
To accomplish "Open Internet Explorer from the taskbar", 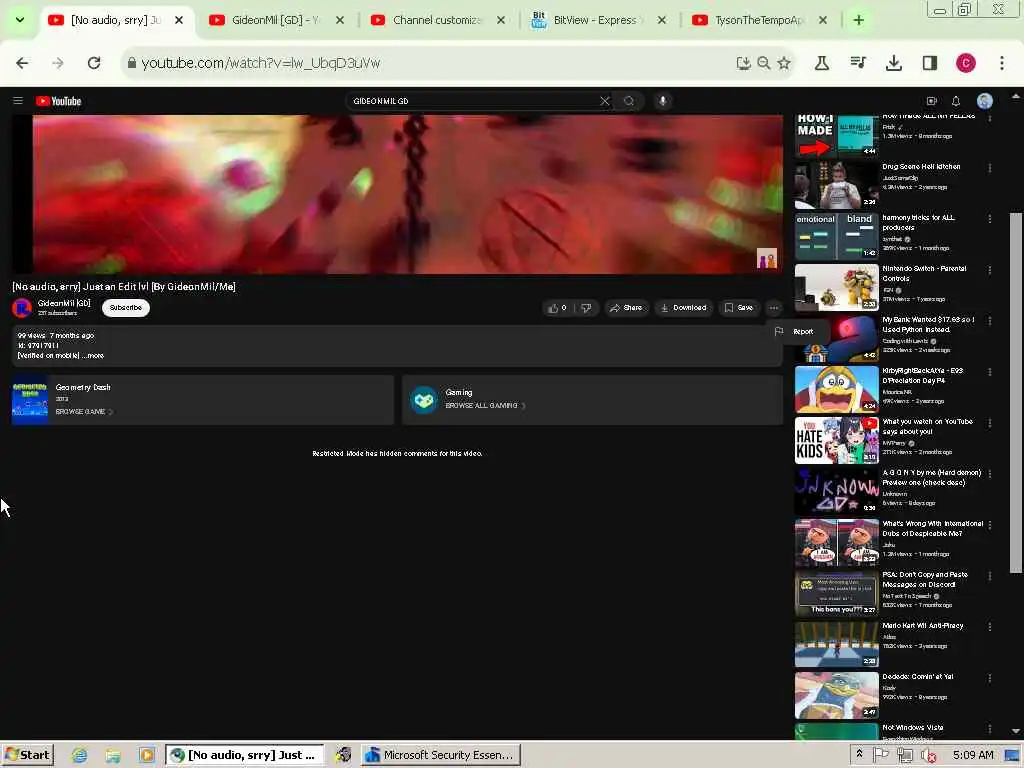I will click(x=80, y=755).
